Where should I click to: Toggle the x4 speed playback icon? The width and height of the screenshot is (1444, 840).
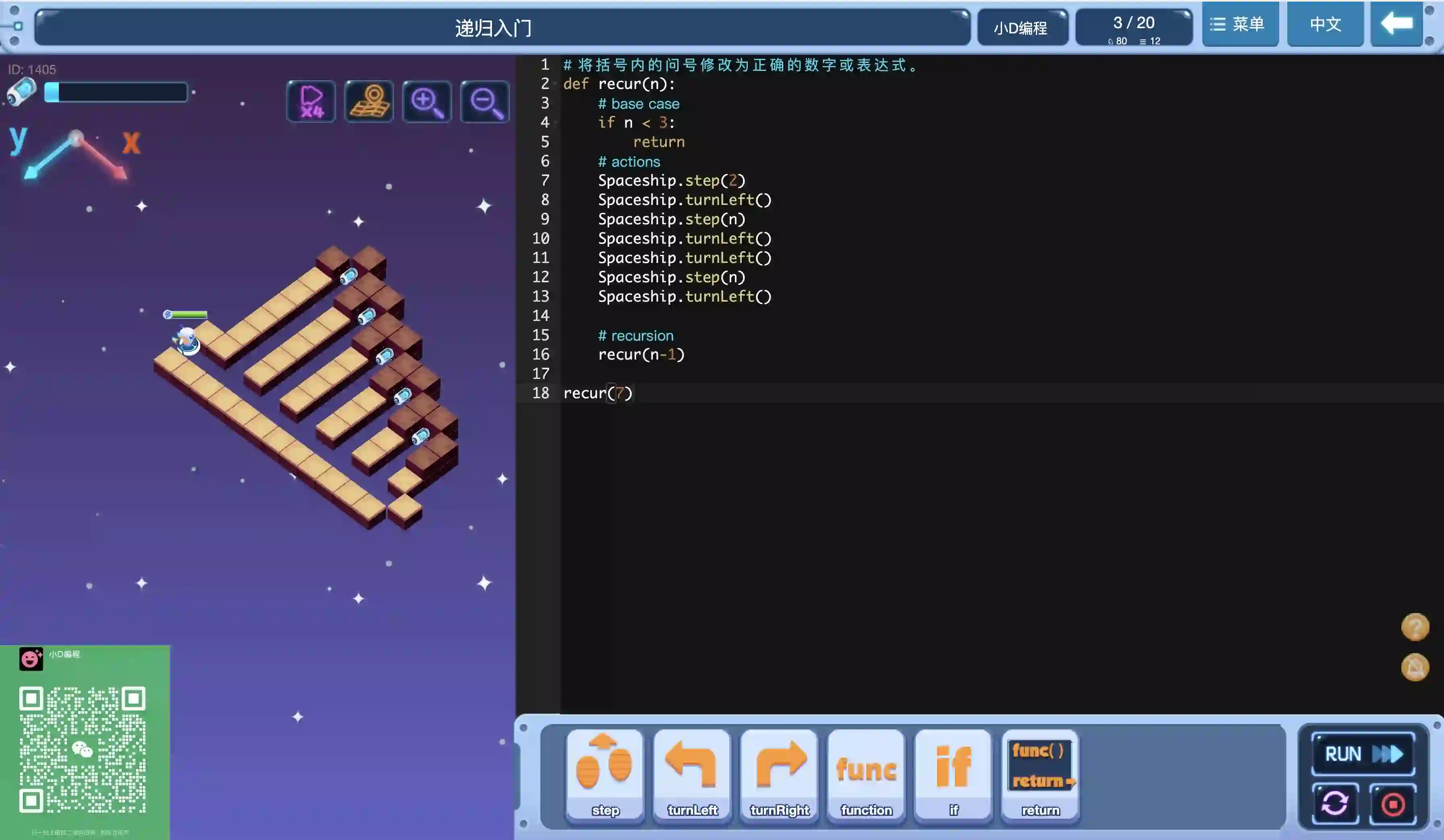[311, 102]
